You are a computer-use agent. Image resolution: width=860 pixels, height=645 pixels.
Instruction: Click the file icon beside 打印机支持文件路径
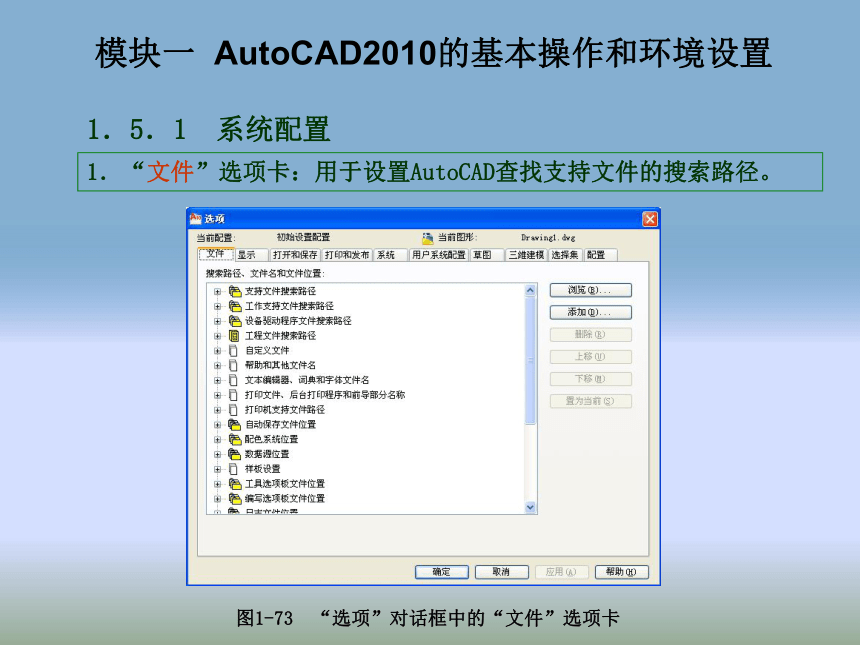coord(234,410)
